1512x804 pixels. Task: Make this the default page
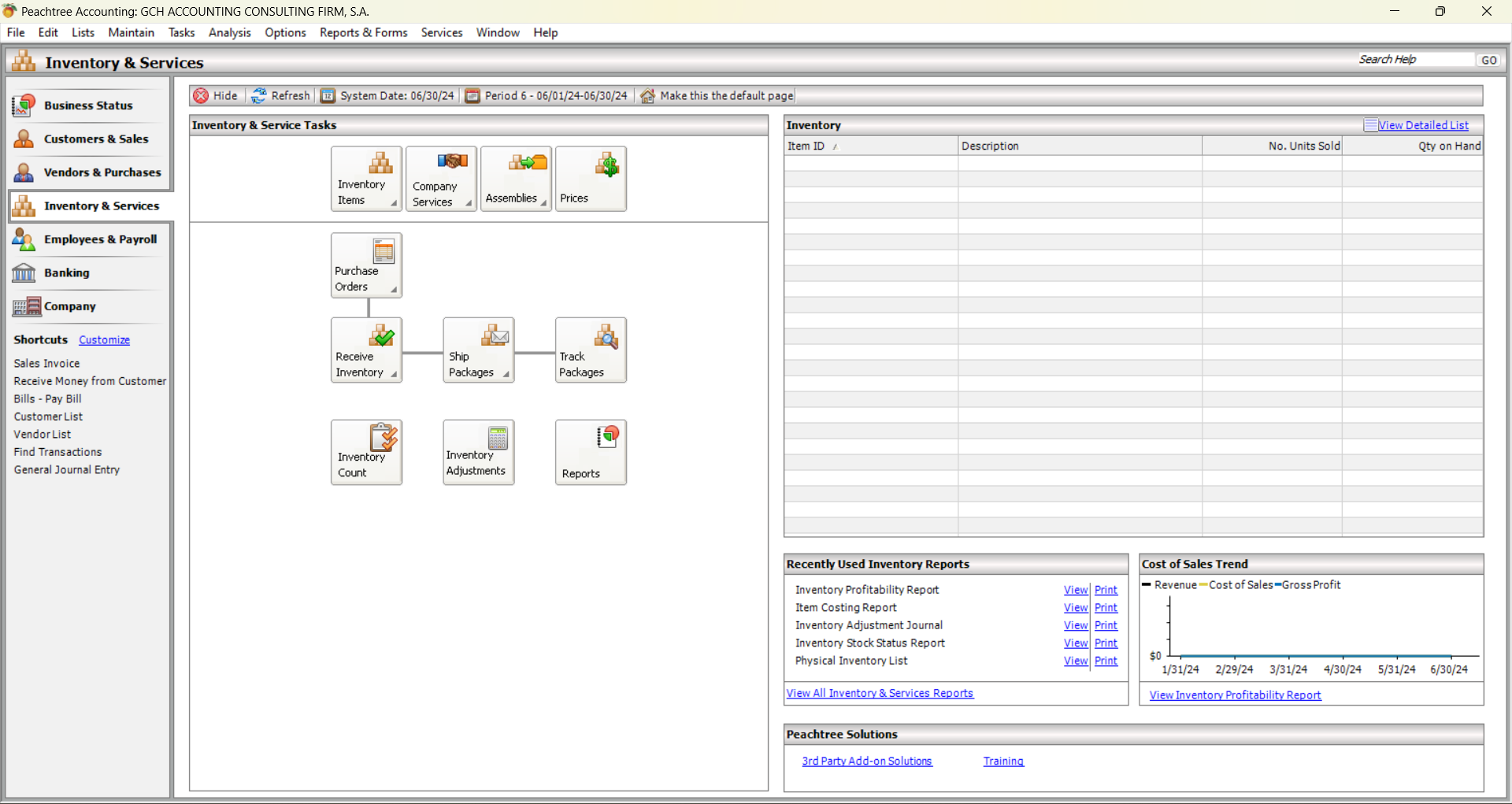click(717, 95)
